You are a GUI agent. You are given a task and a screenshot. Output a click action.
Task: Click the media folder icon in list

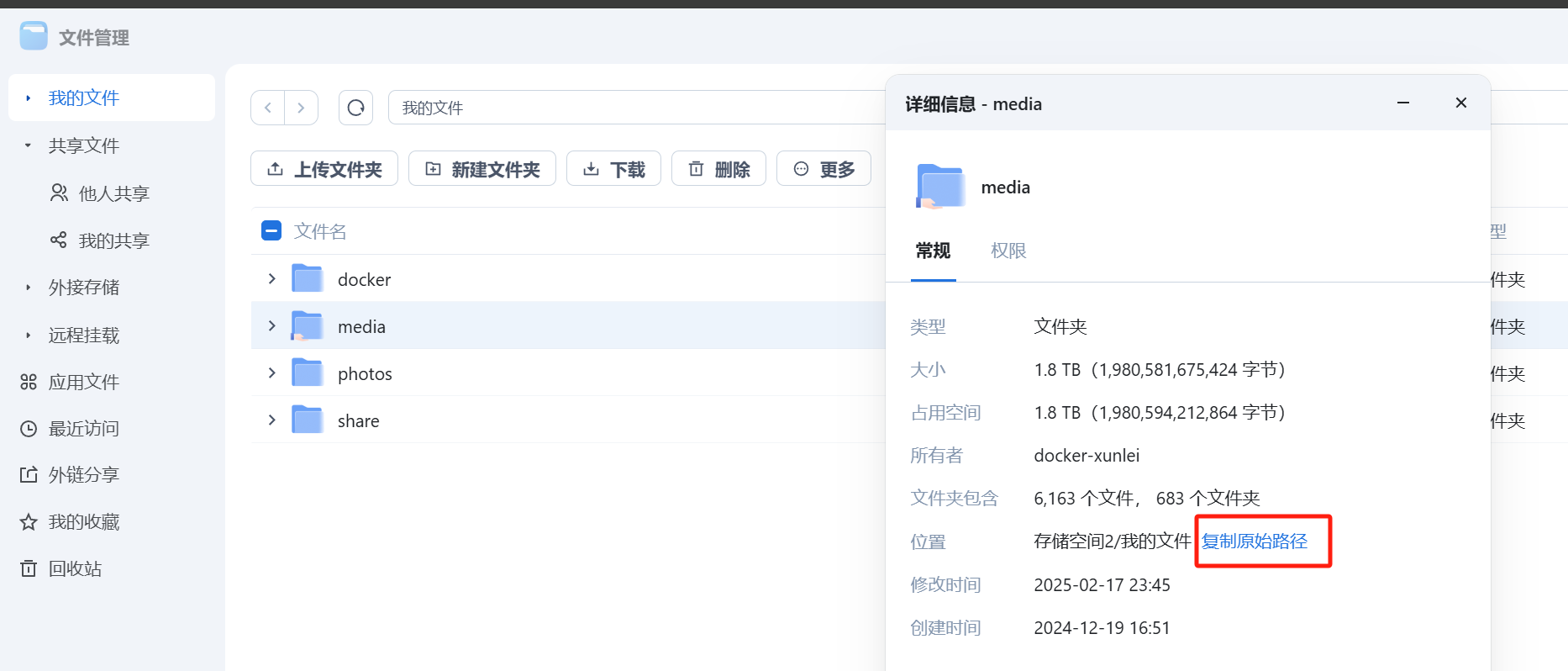click(307, 325)
